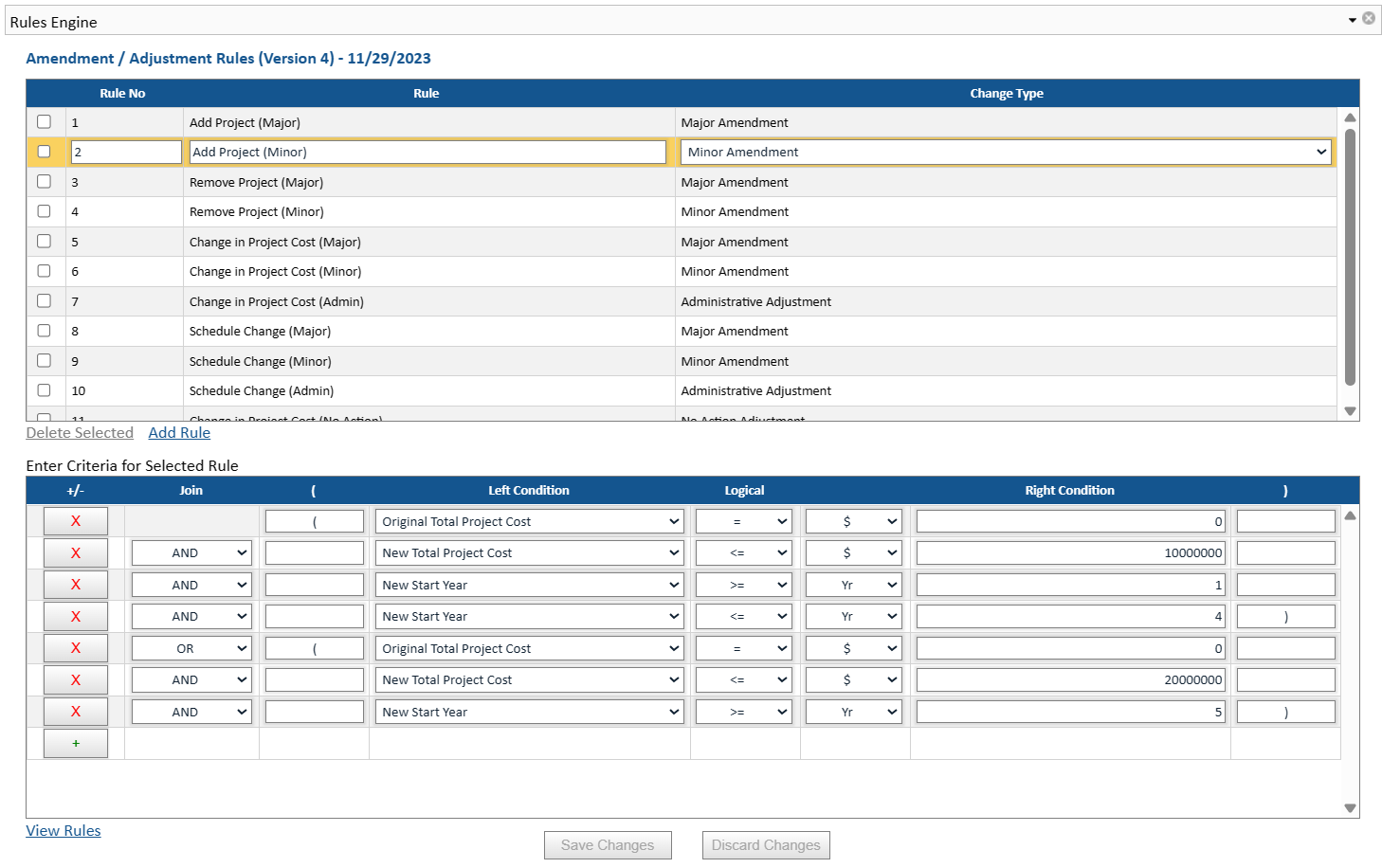Click the Add Project (Major) rule name
The image size is (1382, 868).
(x=245, y=122)
